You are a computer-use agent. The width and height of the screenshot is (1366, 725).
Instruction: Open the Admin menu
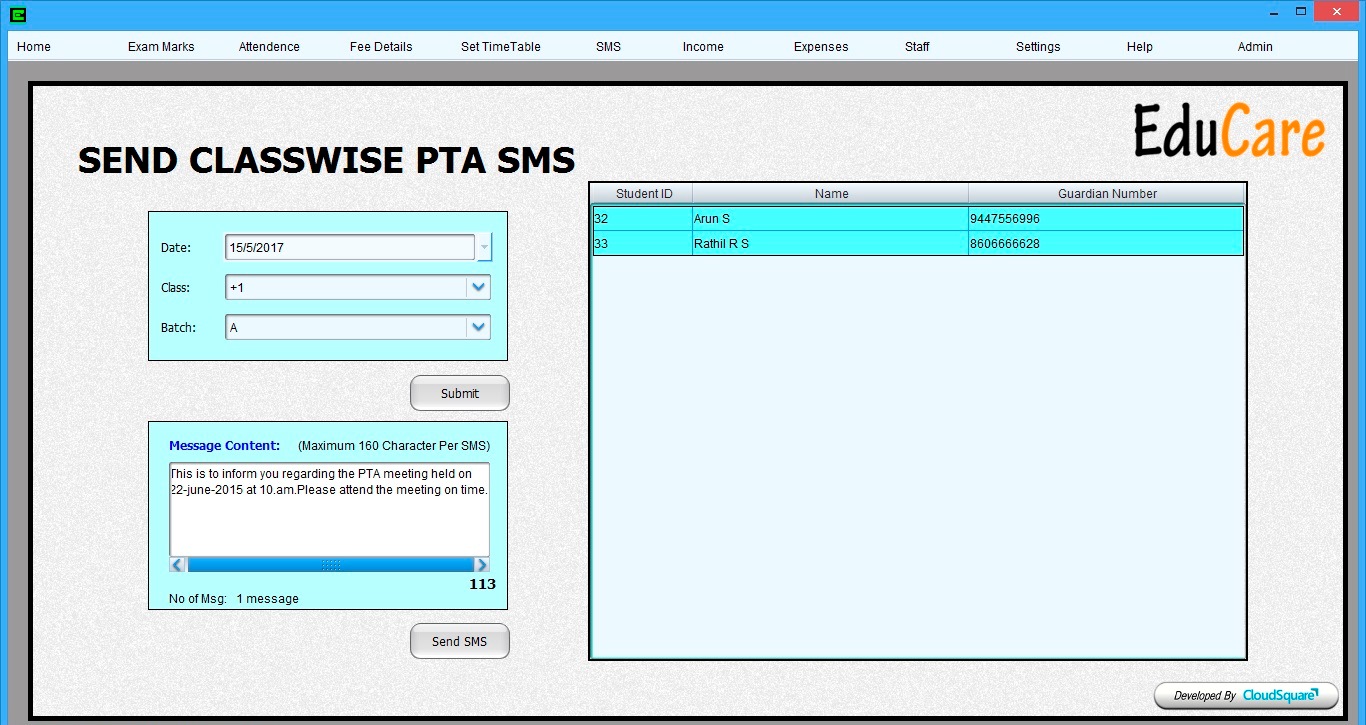(1255, 47)
